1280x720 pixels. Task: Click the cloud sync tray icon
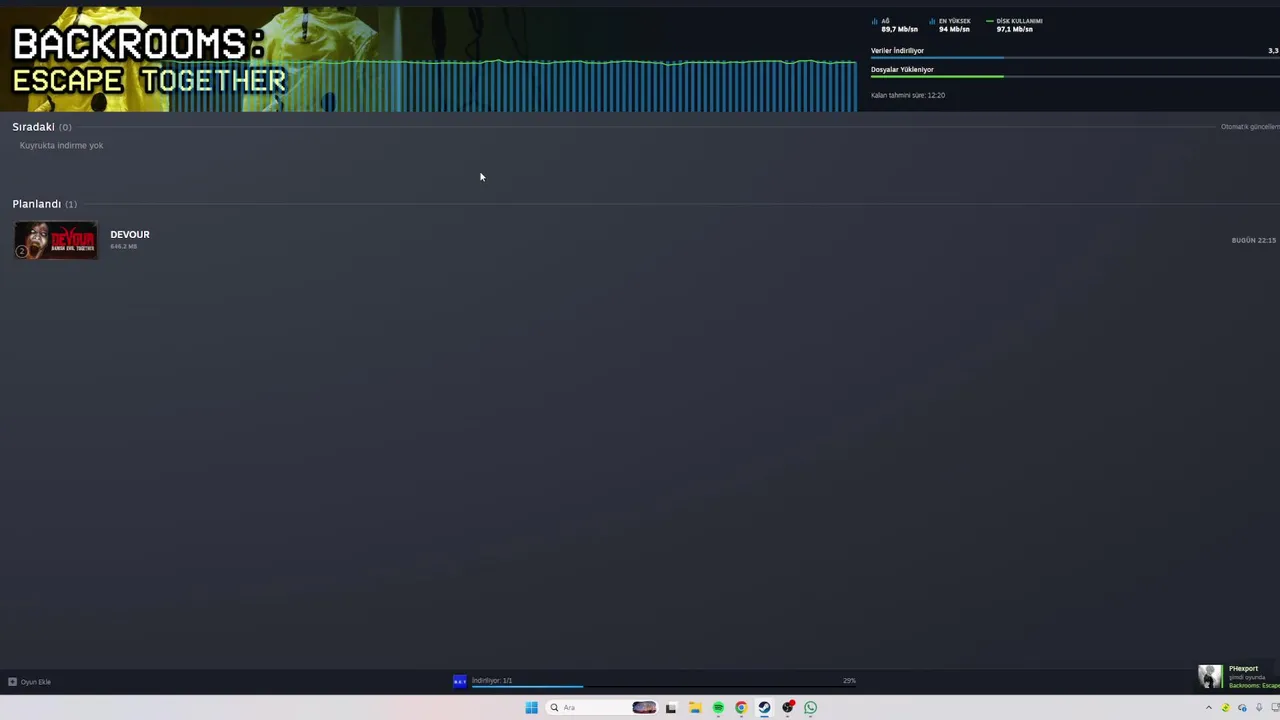point(1242,707)
